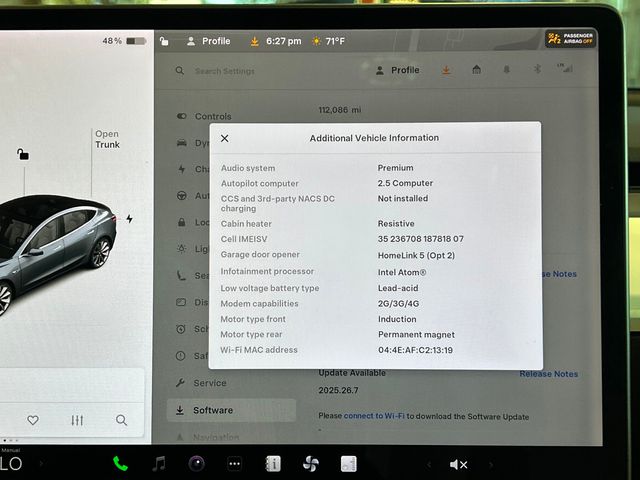Viewport: 640px width, 480px height.
Task: Open the equalizer sliders icon
Action: tap(77, 420)
